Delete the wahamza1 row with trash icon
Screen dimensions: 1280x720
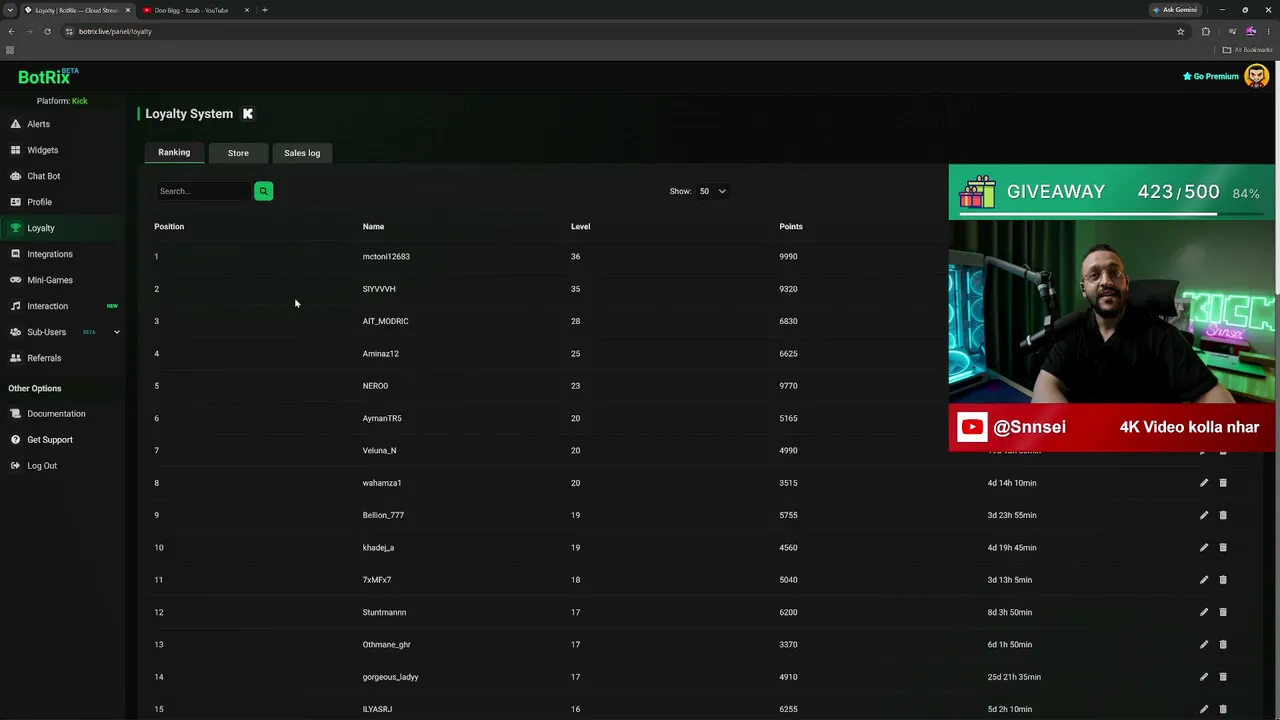[1223, 483]
